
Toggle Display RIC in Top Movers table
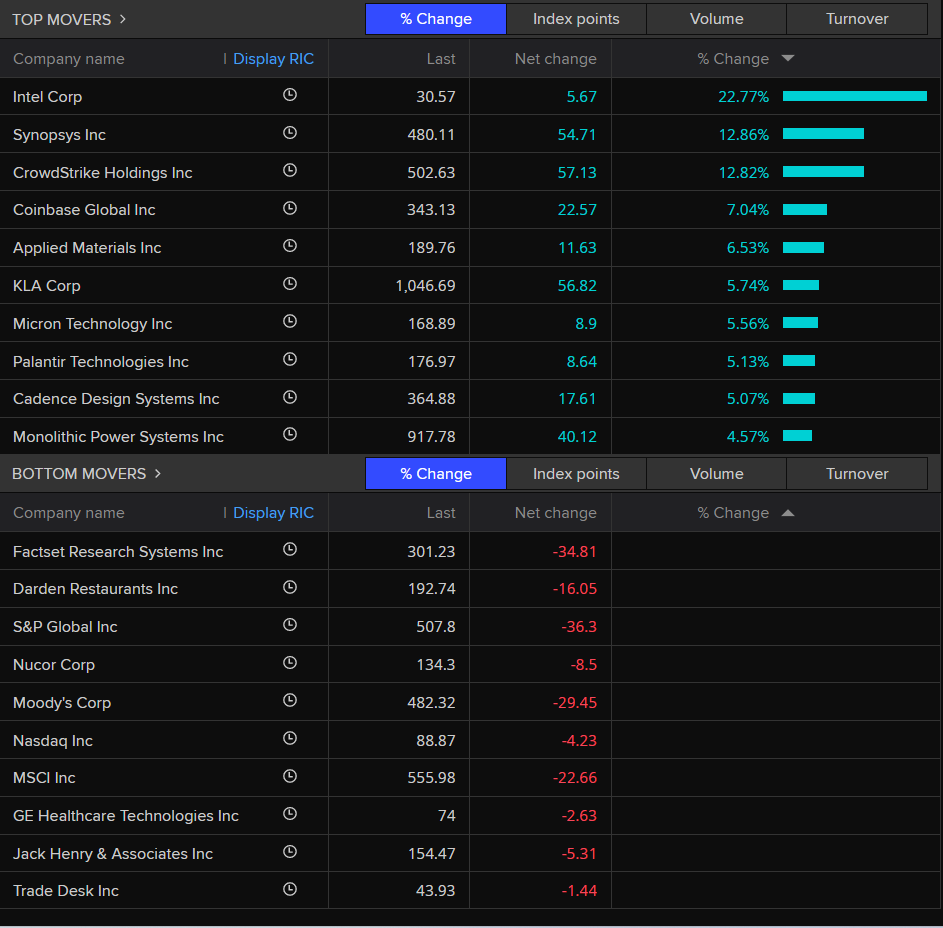272,59
